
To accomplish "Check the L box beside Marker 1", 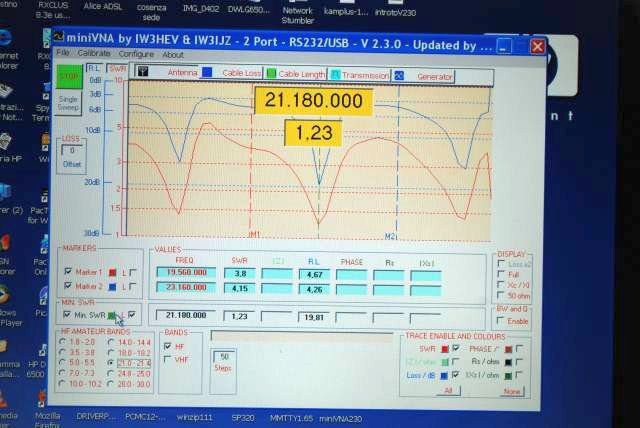I will coord(133,272).
